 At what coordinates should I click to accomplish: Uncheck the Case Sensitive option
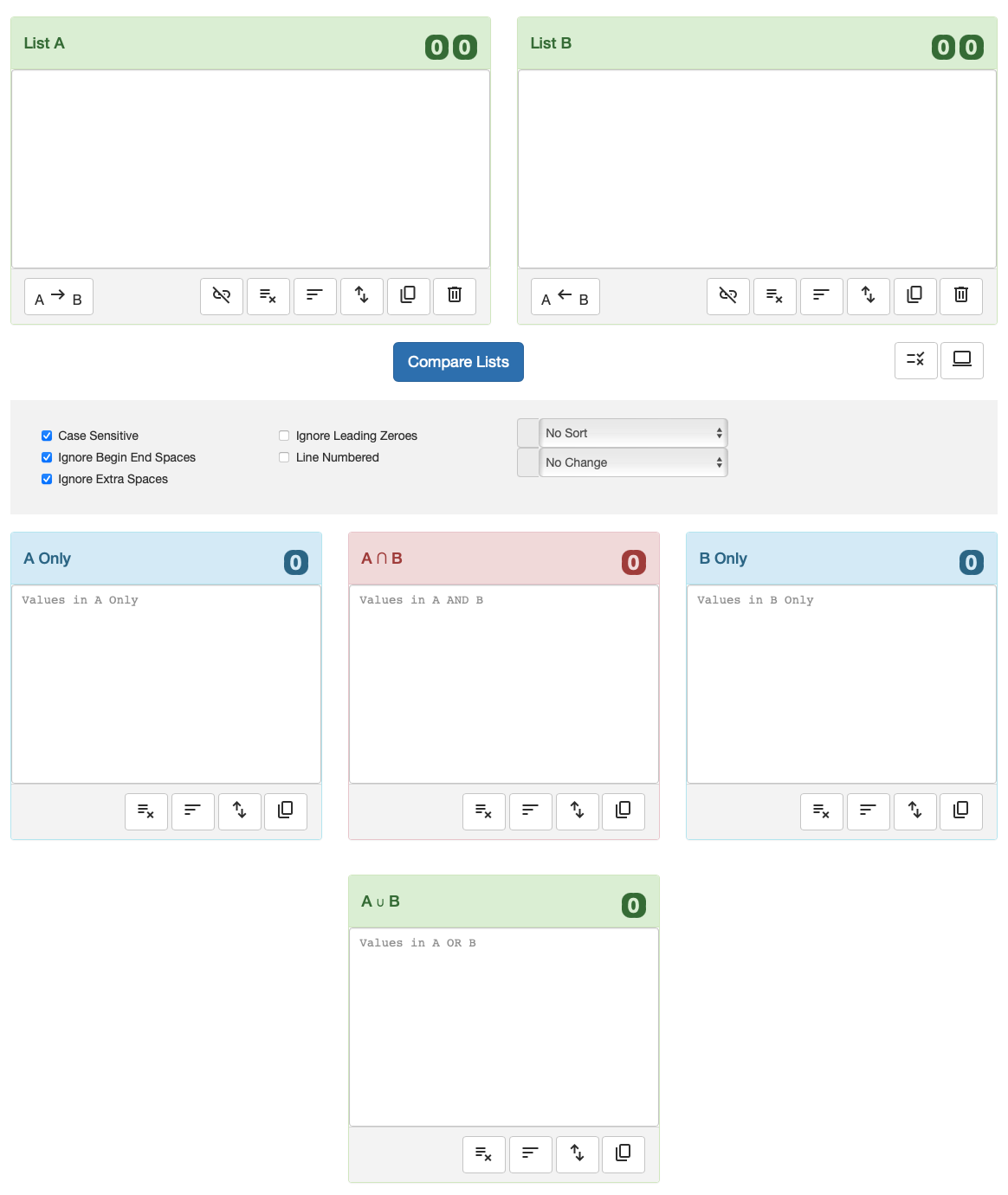(x=47, y=436)
